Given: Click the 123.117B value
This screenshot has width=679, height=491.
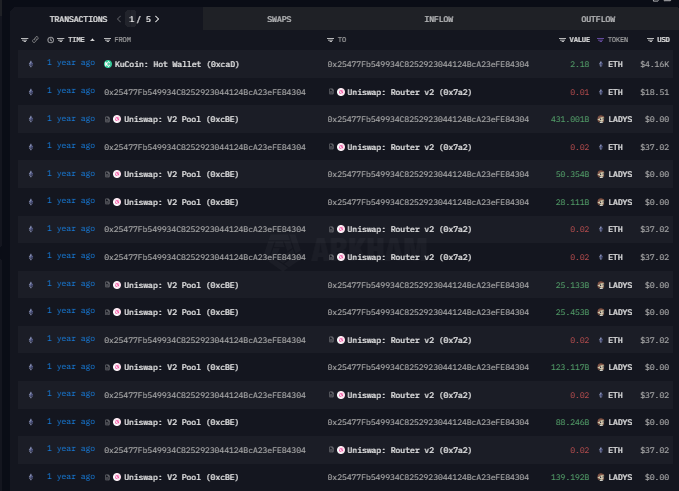Looking at the screenshot, I should (570, 367).
